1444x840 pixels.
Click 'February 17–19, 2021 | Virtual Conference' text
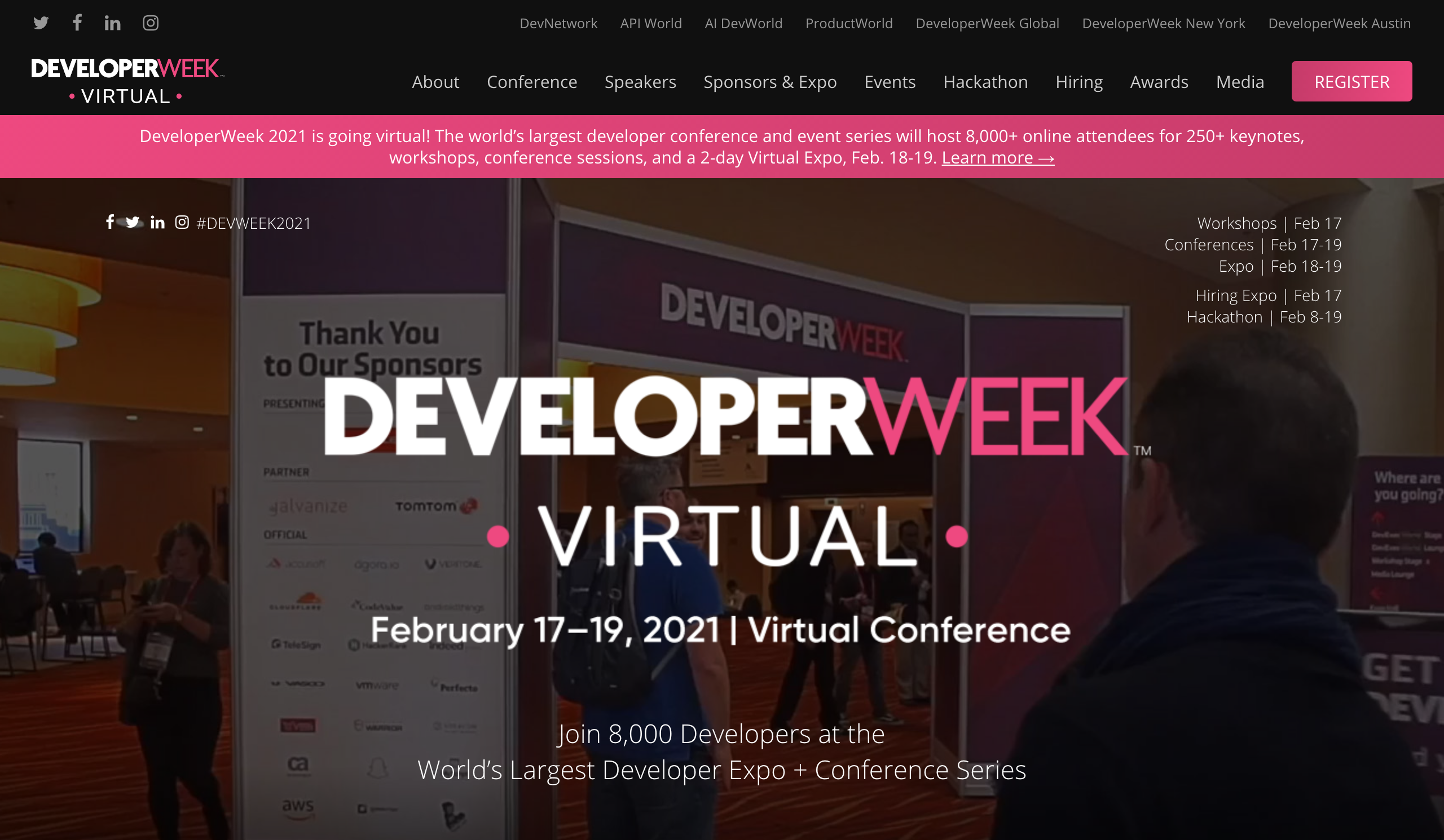[721, 630]
